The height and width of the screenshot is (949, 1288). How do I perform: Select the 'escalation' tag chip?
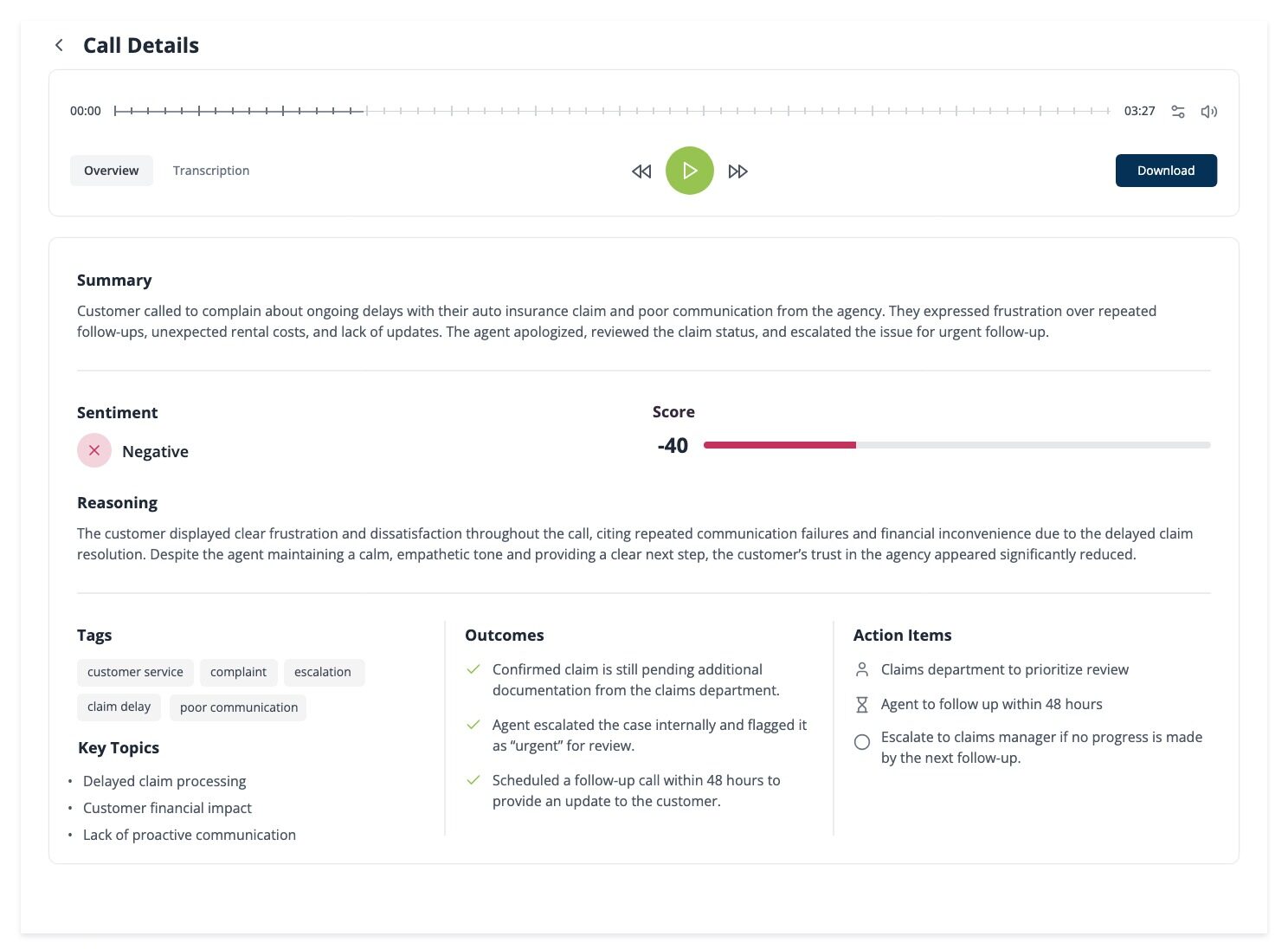[323, 672]
